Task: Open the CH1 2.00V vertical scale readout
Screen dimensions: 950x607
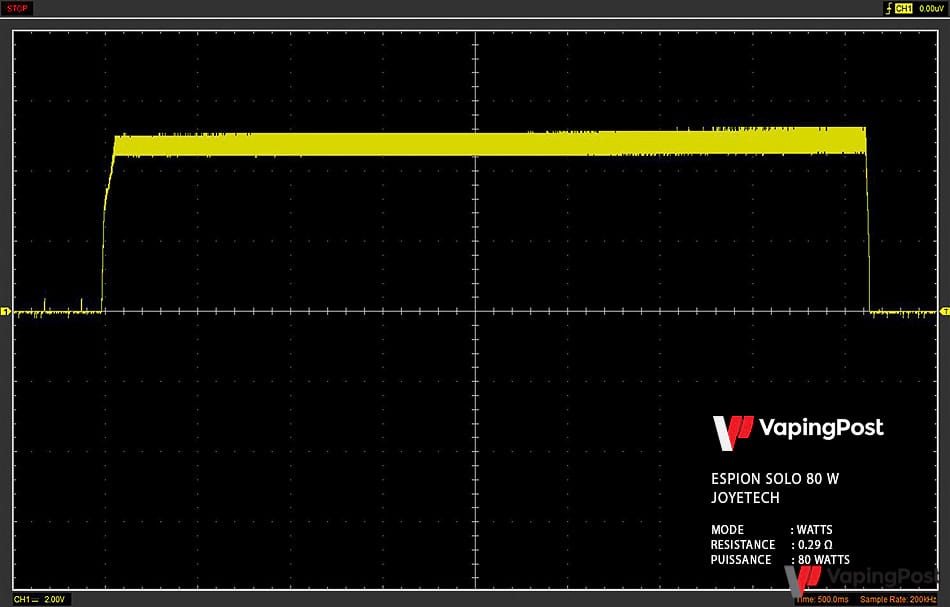Action: click(x=39, y=599)
